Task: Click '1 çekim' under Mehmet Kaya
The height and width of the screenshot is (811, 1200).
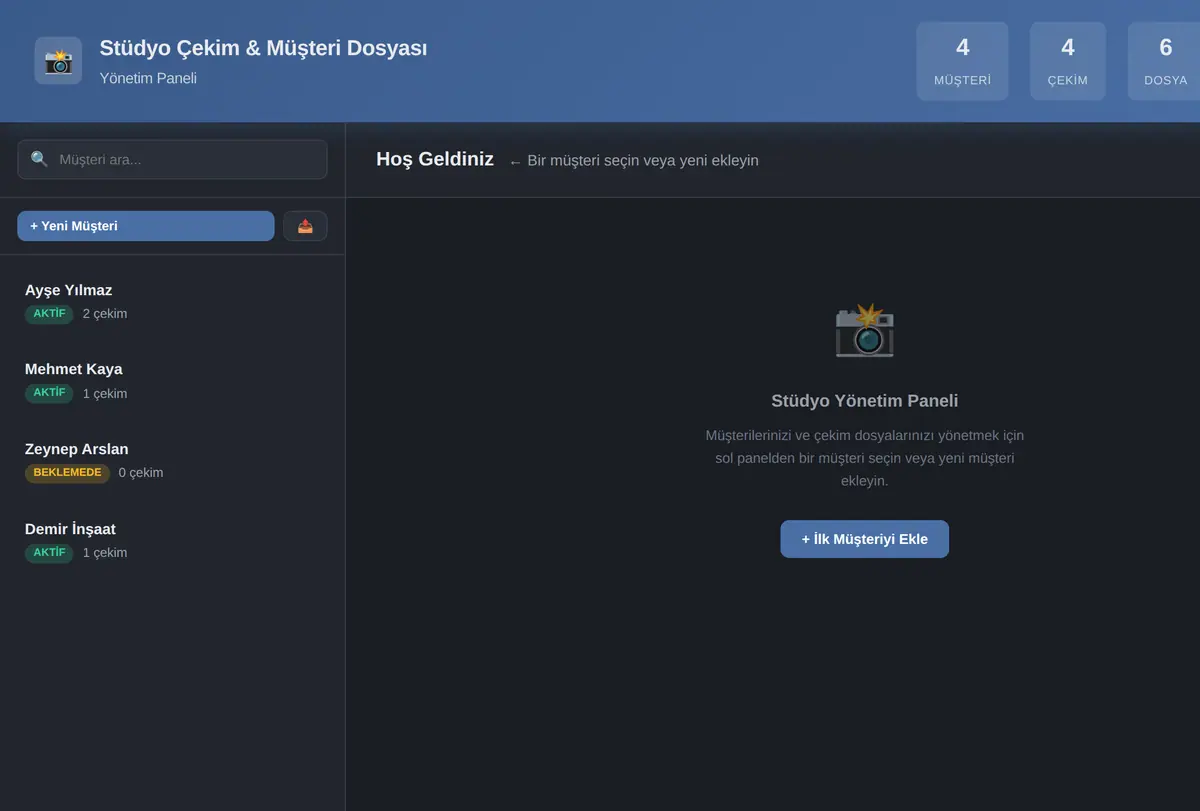Action: [105, 394]
